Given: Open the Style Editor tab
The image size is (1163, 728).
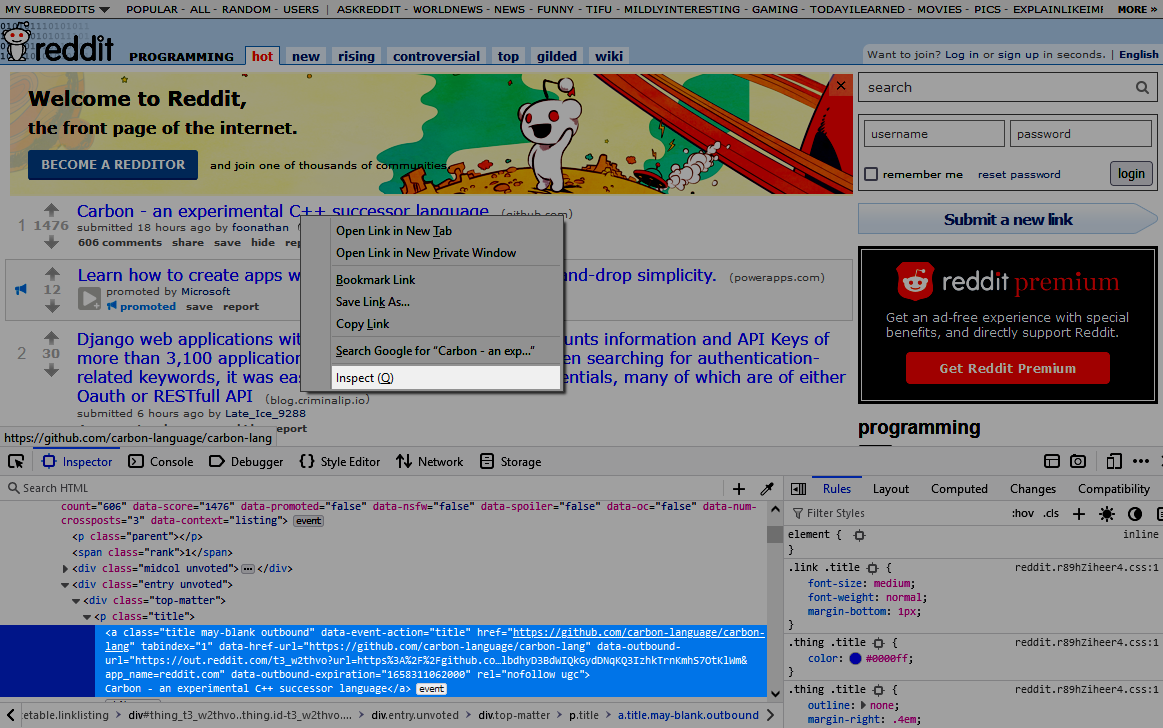Looking at the screenshot, I should tap(340, 462).
